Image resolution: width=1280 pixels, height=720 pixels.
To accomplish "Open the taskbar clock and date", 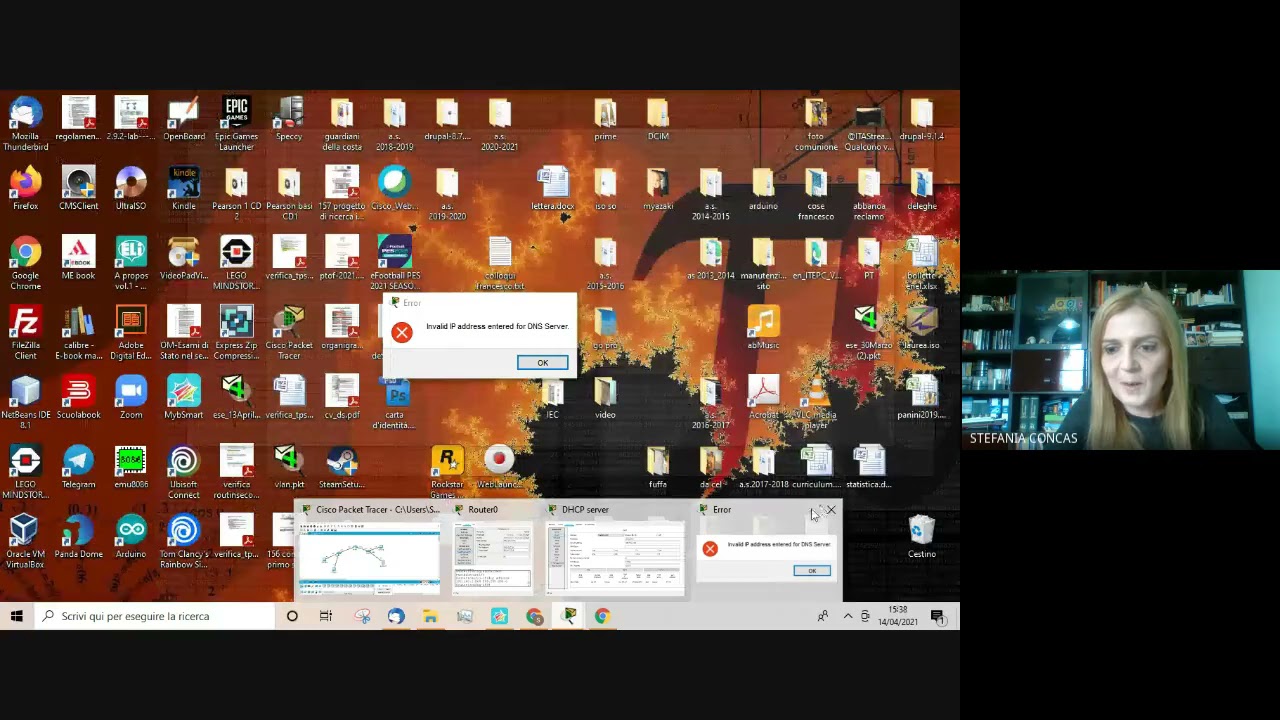I will 898,616.
